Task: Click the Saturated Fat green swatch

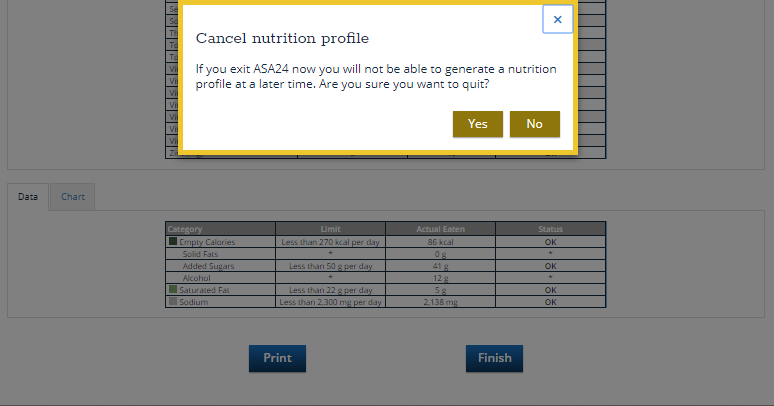Action: tap(172, 290)
